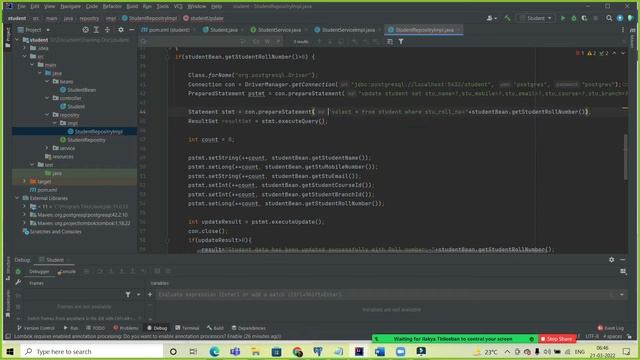Screen dimensions: 640x360
Task: Open Microsoft Edge from taskbar
Action: pyautogui.click(x=214, y=351)
